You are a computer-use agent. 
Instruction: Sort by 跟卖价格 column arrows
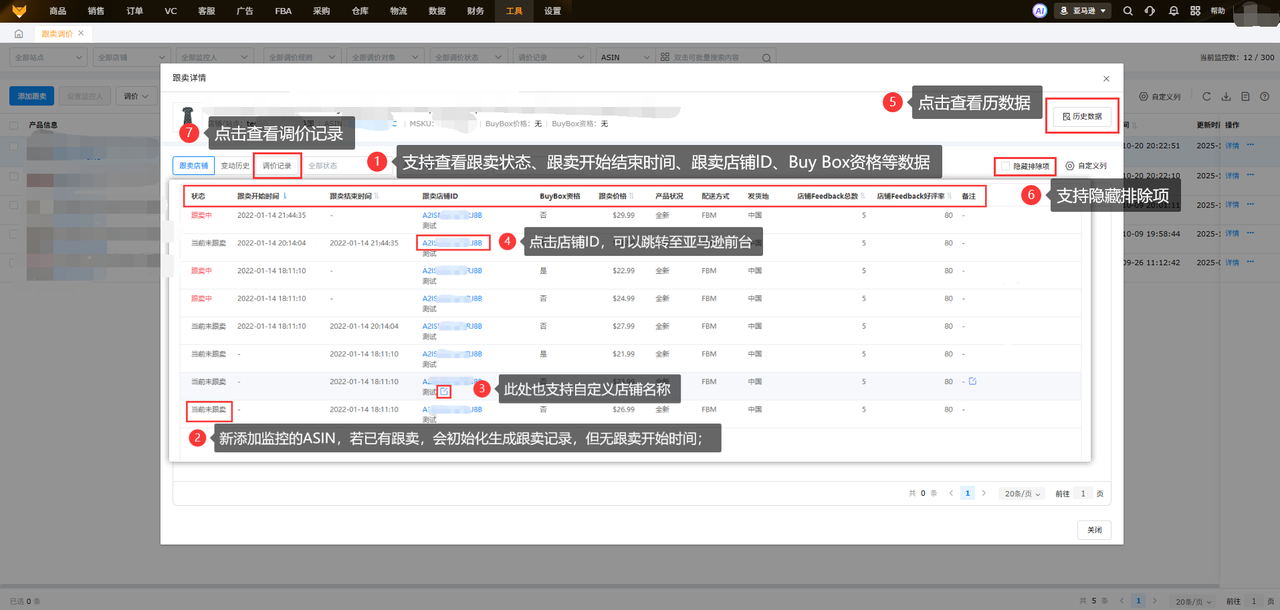[631, 196]
